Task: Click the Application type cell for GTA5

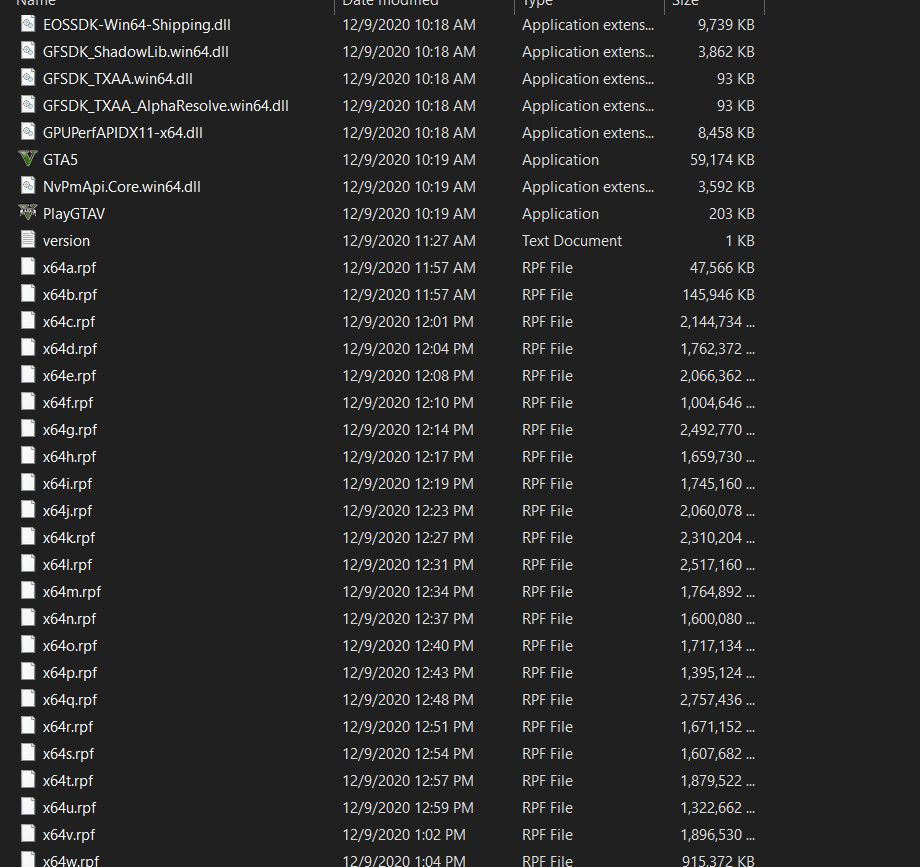Action: 560,160
